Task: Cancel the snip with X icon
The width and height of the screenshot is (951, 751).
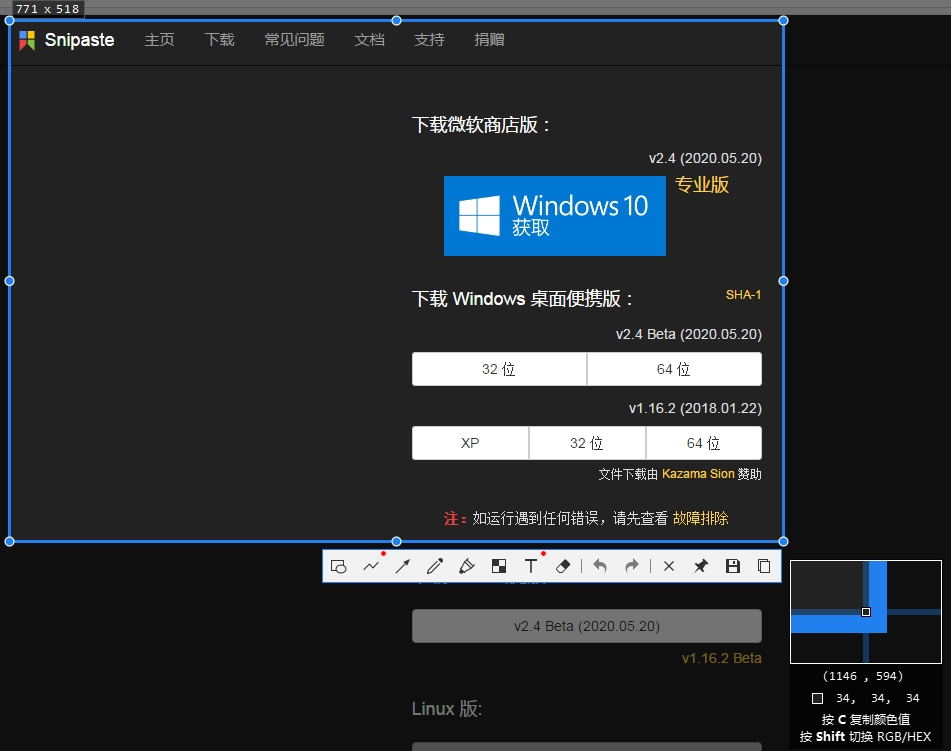Action: [x=669, y=566]
